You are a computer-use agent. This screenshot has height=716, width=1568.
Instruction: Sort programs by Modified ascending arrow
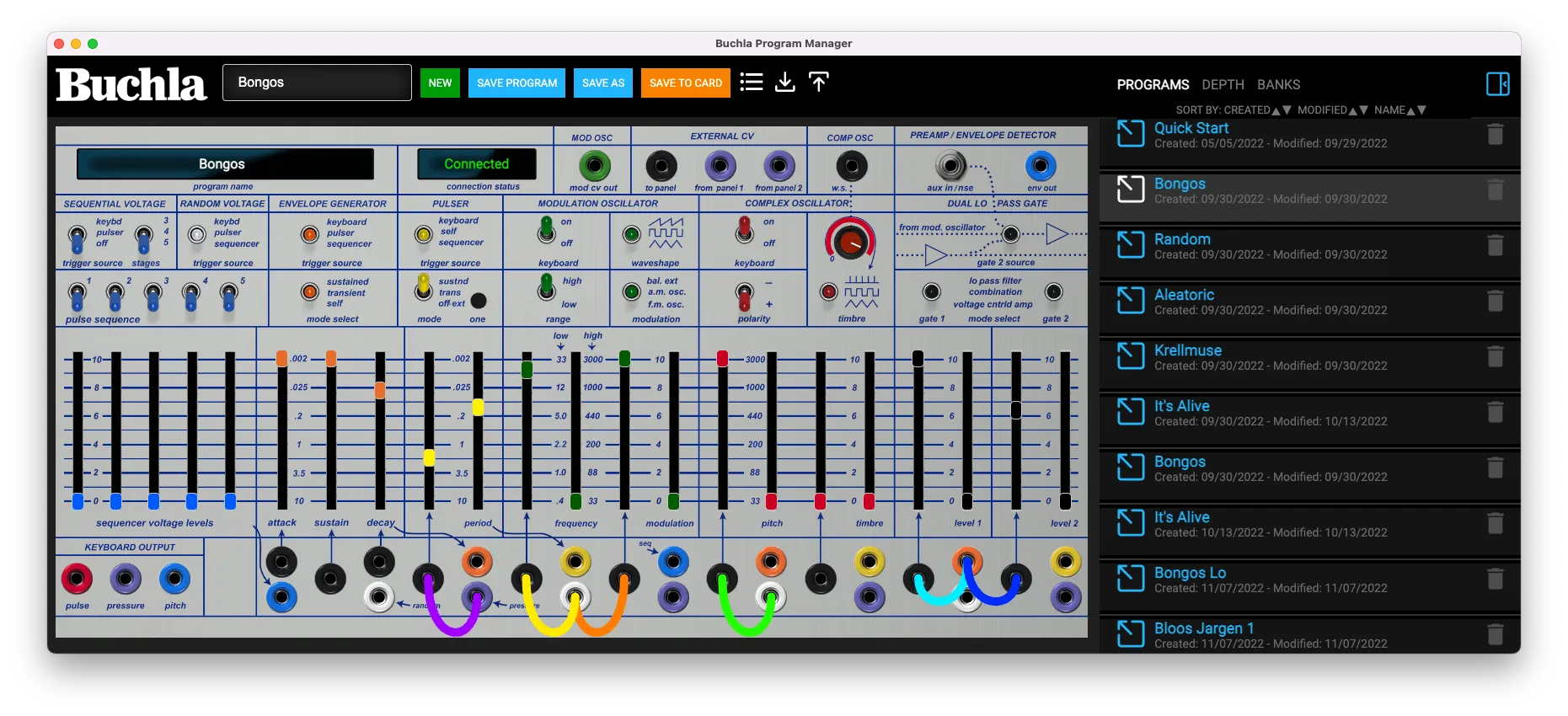pos(1353,110)
